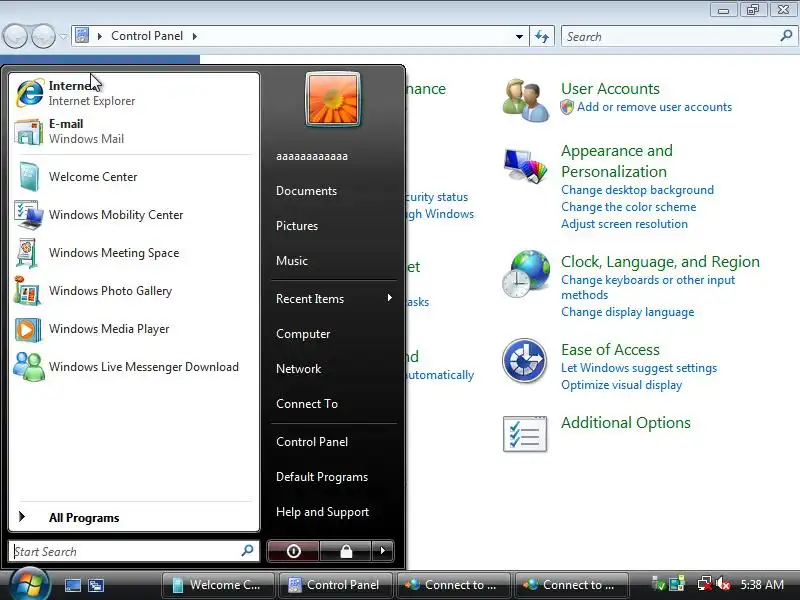Viewport: 800px width, 600px height.
Task: Click the Windows Start orb
Action: point(29,584)
